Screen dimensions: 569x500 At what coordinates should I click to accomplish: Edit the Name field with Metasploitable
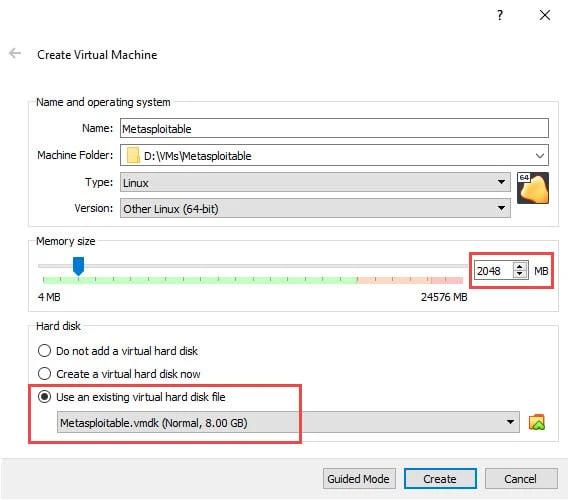tap(334, 128)
